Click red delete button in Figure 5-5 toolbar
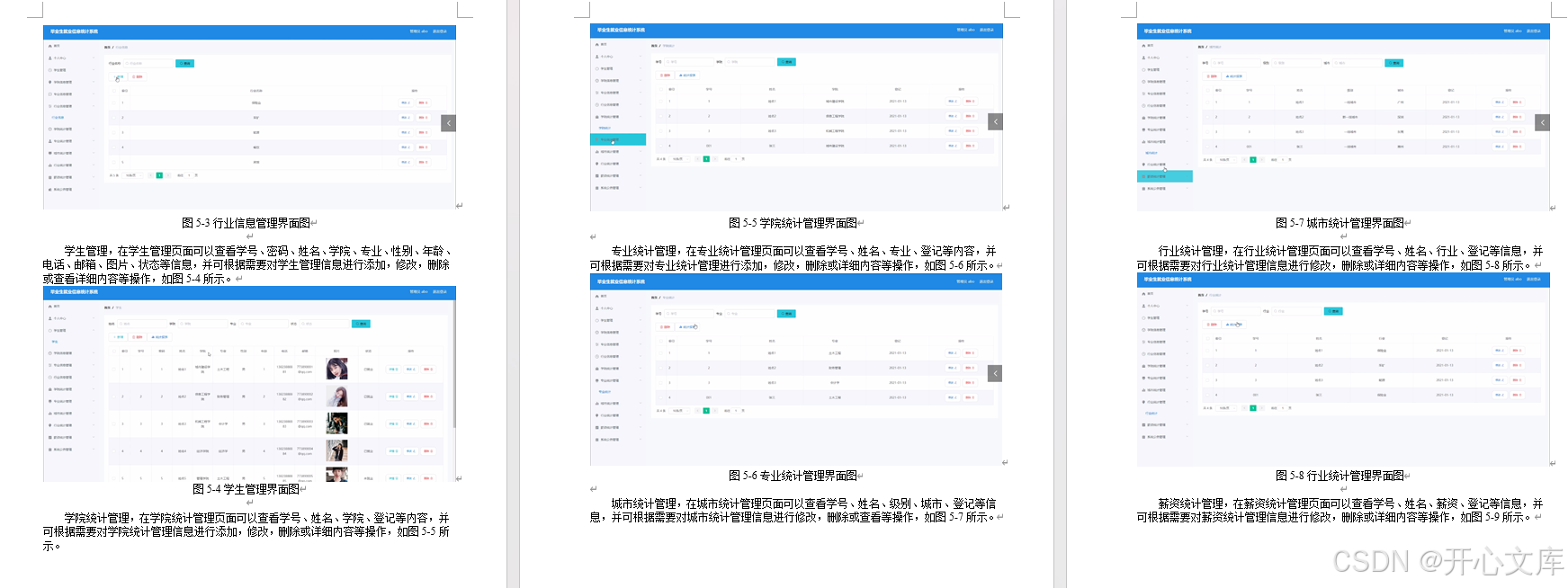 [666, 76]
